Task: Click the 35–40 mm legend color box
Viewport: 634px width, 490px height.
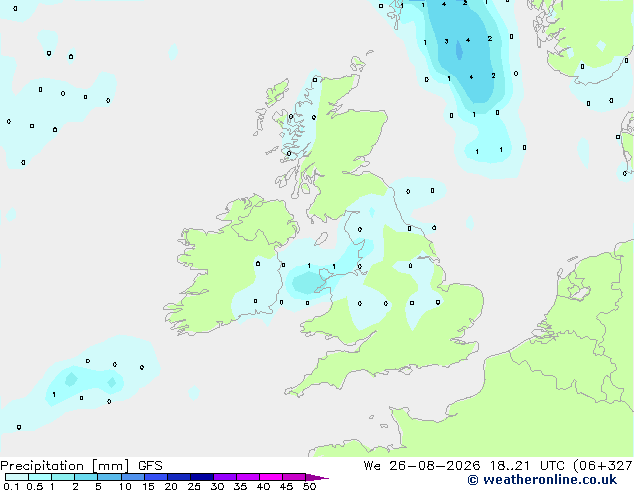Action: point(248,477)
